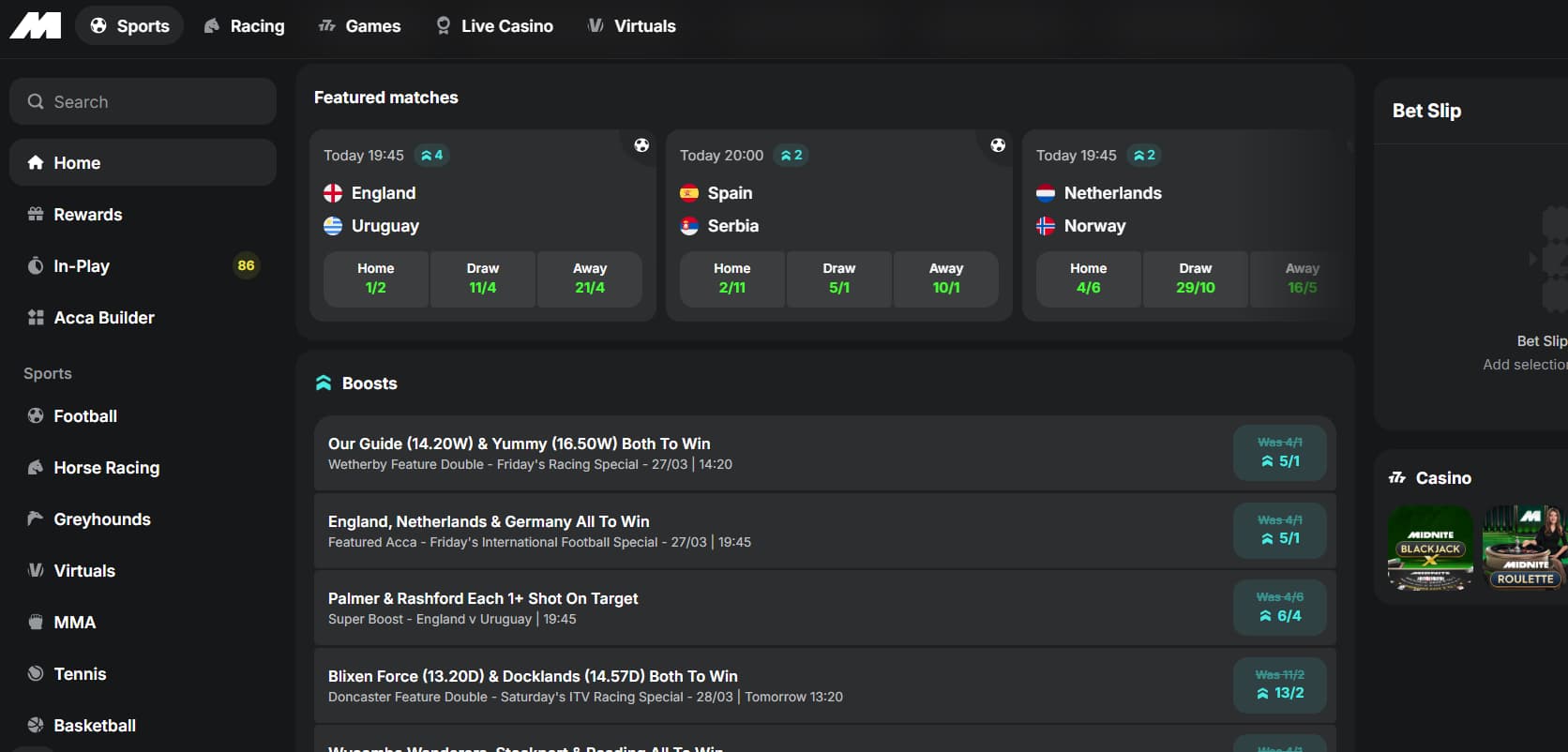The width and height of the screenshot is (1568, 752).
Task: Switch to the Live Casino tab
Action: click(x=495, y=26)
